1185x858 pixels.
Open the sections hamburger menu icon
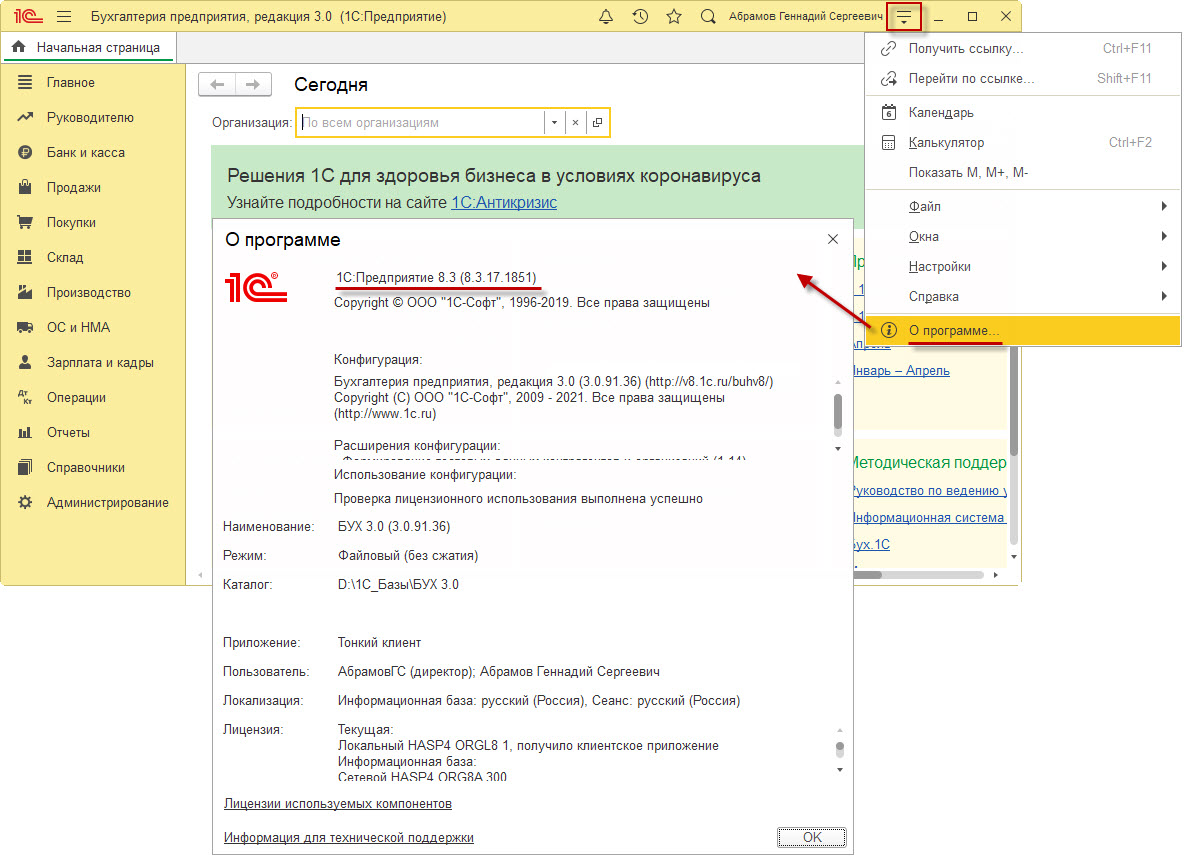pos(64,17)
